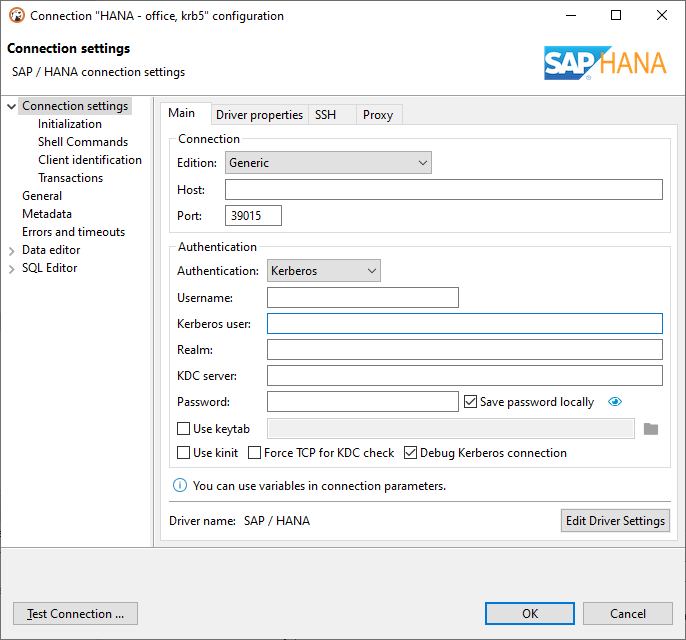The height and width of the screenshot is (640, 686).
Task: Click the 'SAP / HANA' driver name text
Action: (277, 521)
